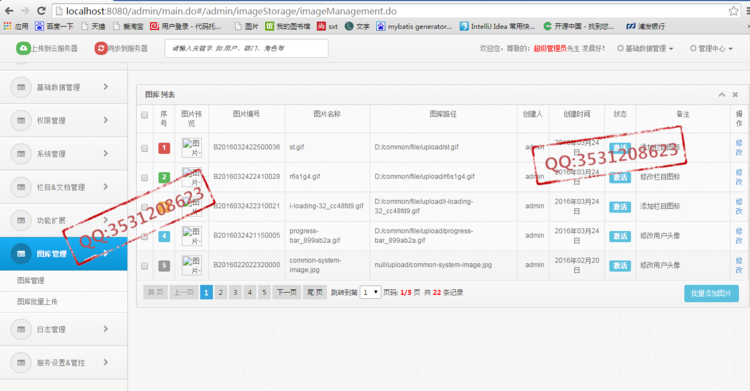This screenshot has width=750, height=391.
Task: Go to 下一页 in pagination
Action: (x=287, y=292)
